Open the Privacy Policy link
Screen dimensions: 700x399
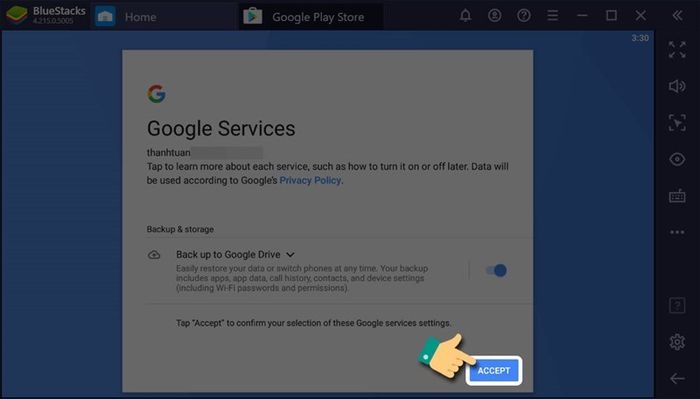(x=310, y=180)
